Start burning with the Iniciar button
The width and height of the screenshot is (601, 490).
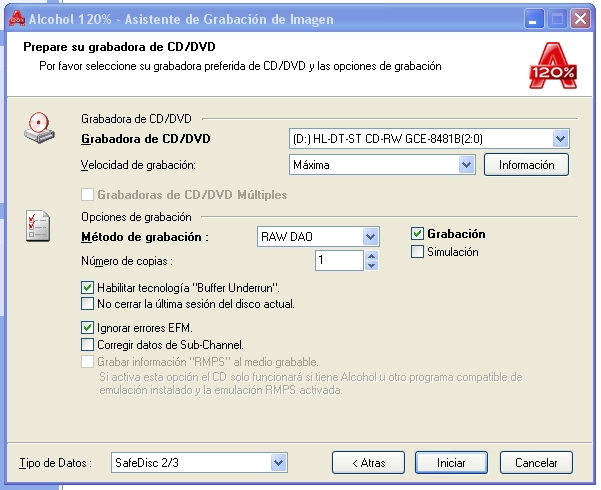pyautogui.click(x=451, y=463)
